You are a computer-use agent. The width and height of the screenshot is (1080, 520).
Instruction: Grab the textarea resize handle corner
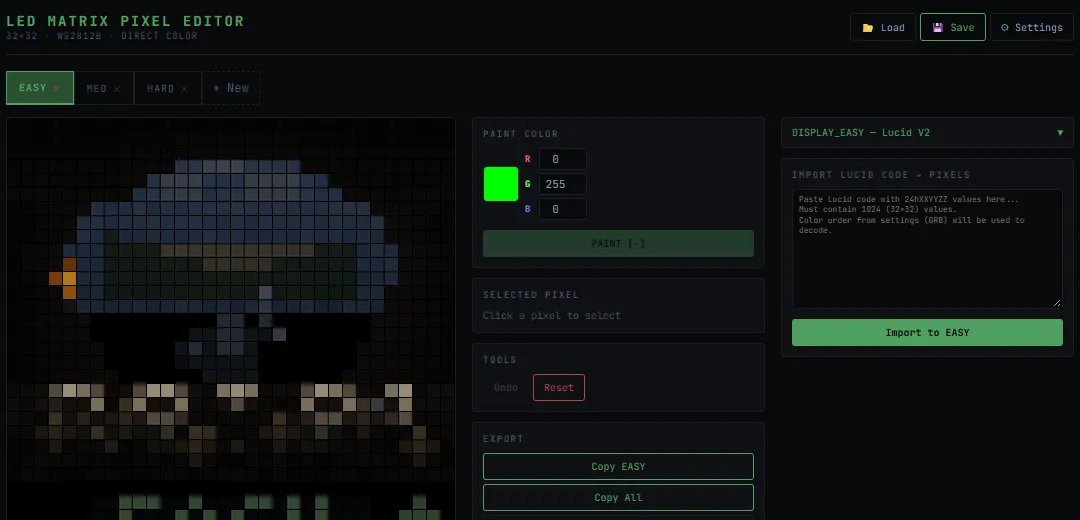point(1057,303)
